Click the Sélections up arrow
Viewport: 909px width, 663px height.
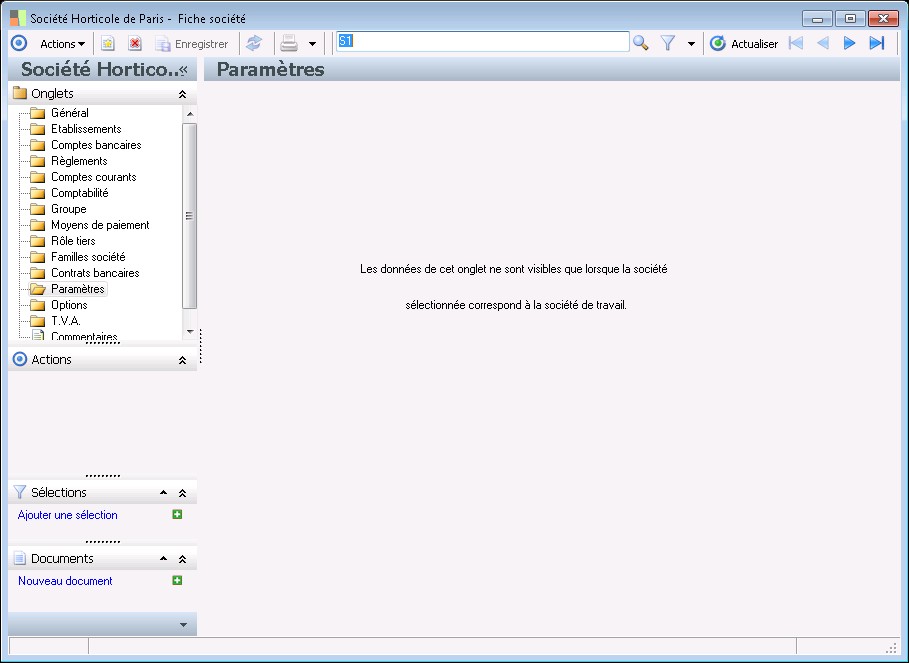[x=163, y=493]
